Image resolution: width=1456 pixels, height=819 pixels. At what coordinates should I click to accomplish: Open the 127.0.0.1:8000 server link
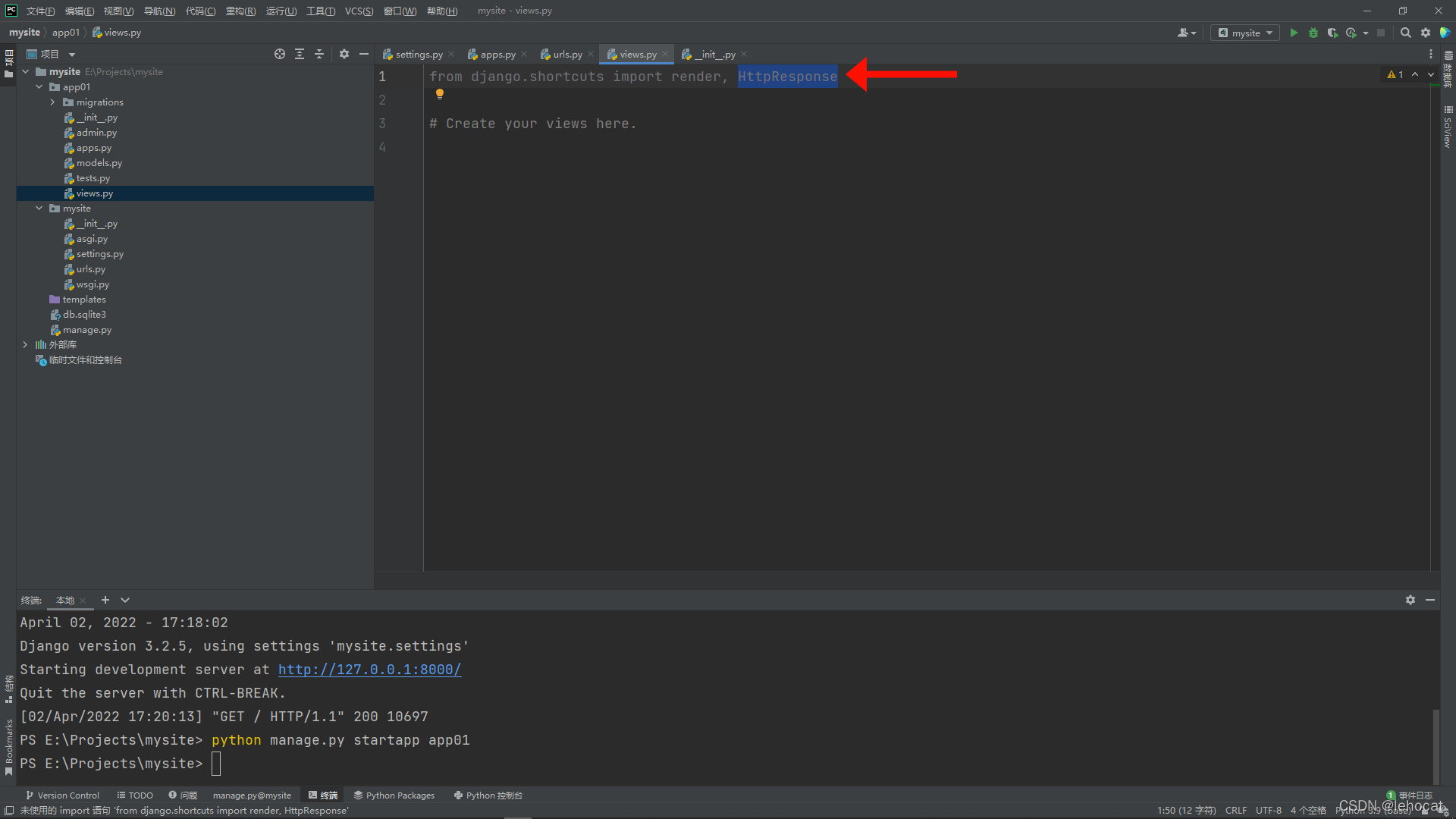point(369,670)
